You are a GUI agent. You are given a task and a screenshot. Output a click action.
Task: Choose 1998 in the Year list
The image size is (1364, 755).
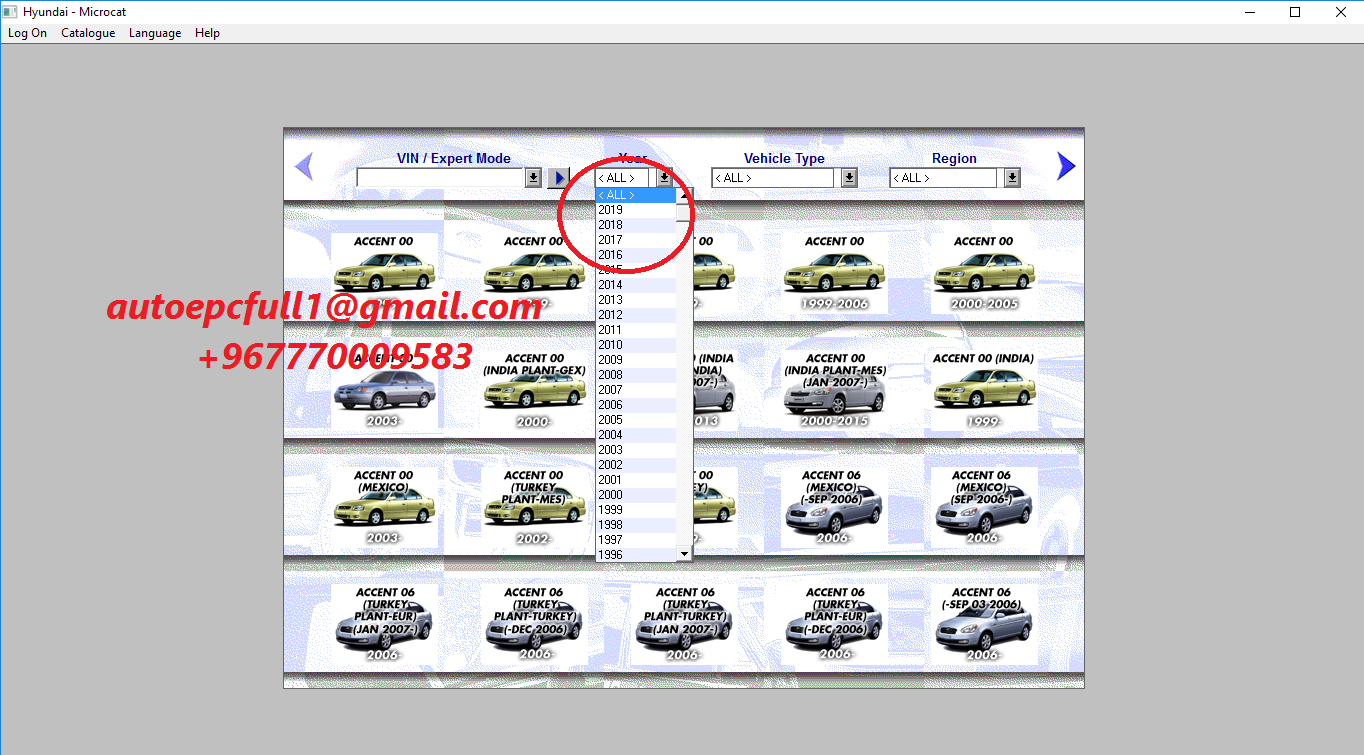point(636,525)
